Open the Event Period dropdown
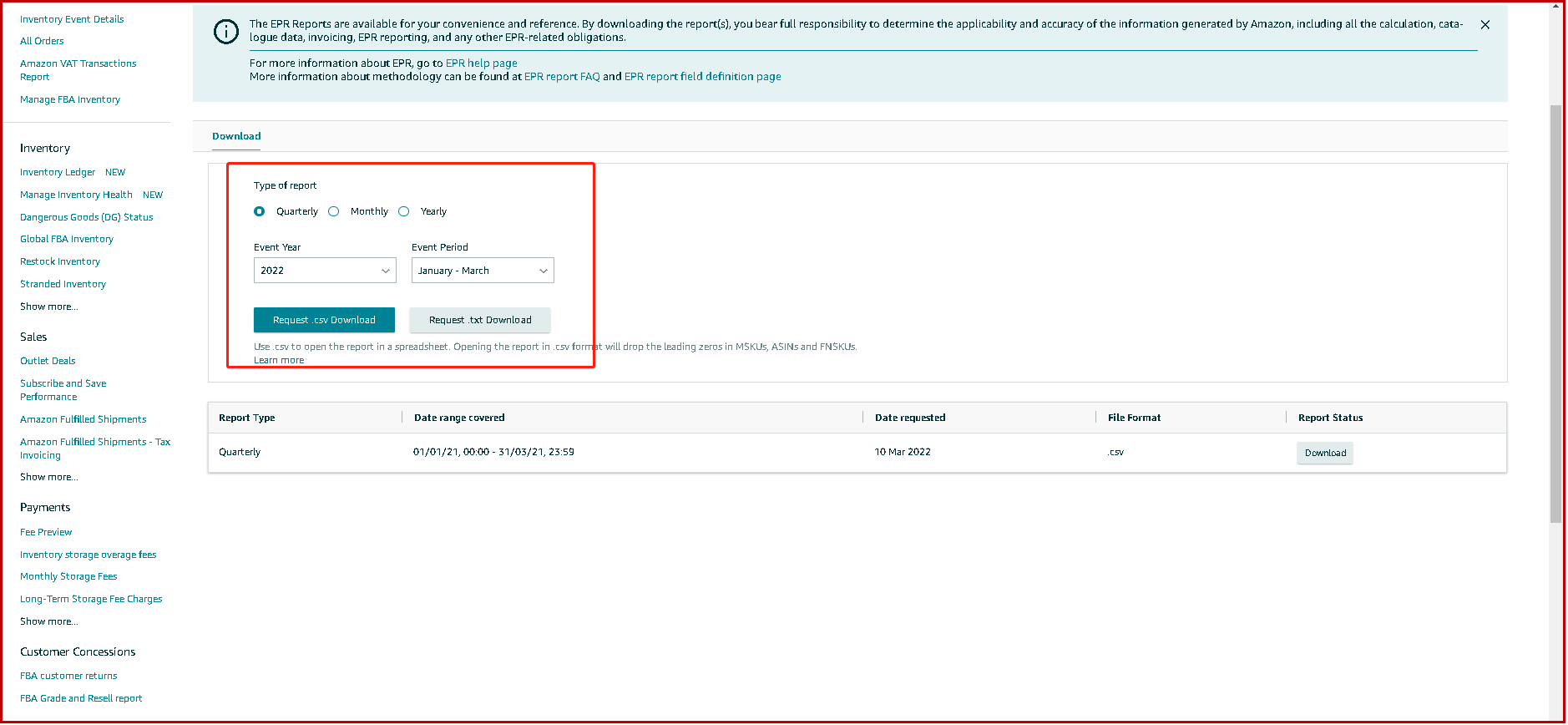The image size is (1568, 725). tap(483, 271)
